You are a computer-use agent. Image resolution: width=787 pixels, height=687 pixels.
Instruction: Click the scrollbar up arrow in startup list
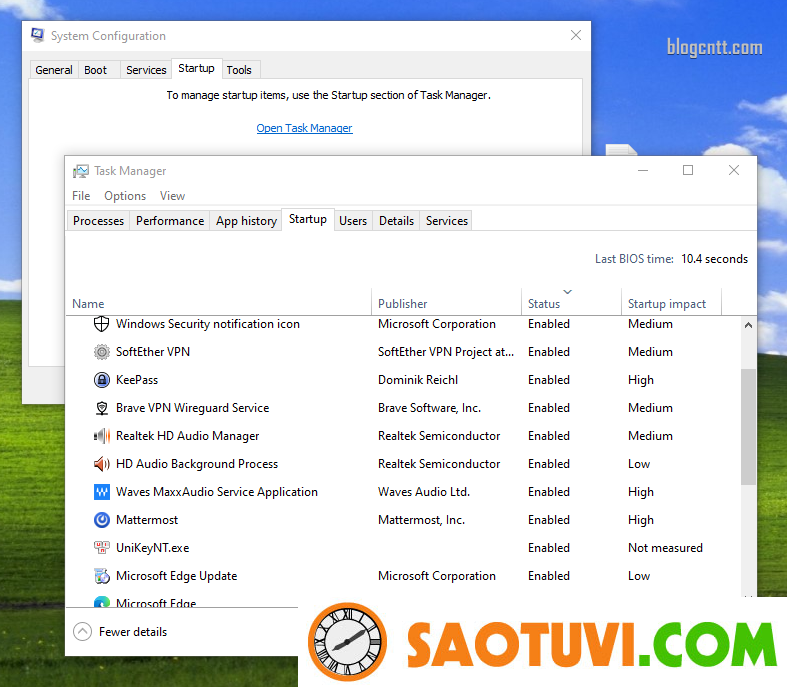(749, 325)
